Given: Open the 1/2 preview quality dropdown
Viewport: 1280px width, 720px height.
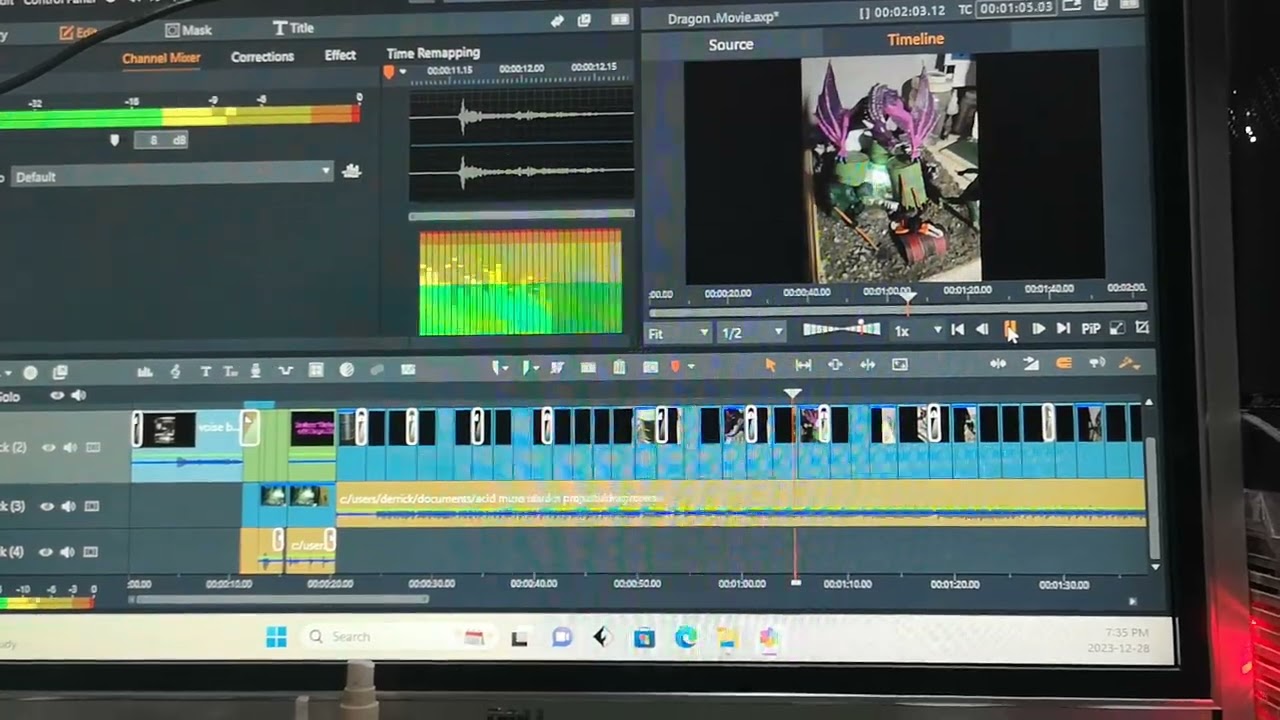Looking at the screenshot, I should 752,332.
